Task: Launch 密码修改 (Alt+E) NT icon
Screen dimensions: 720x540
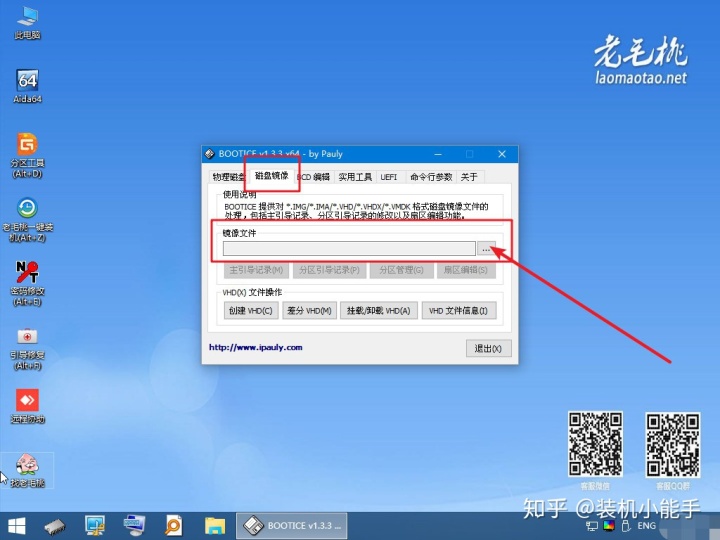Action: tap(28, 283)
